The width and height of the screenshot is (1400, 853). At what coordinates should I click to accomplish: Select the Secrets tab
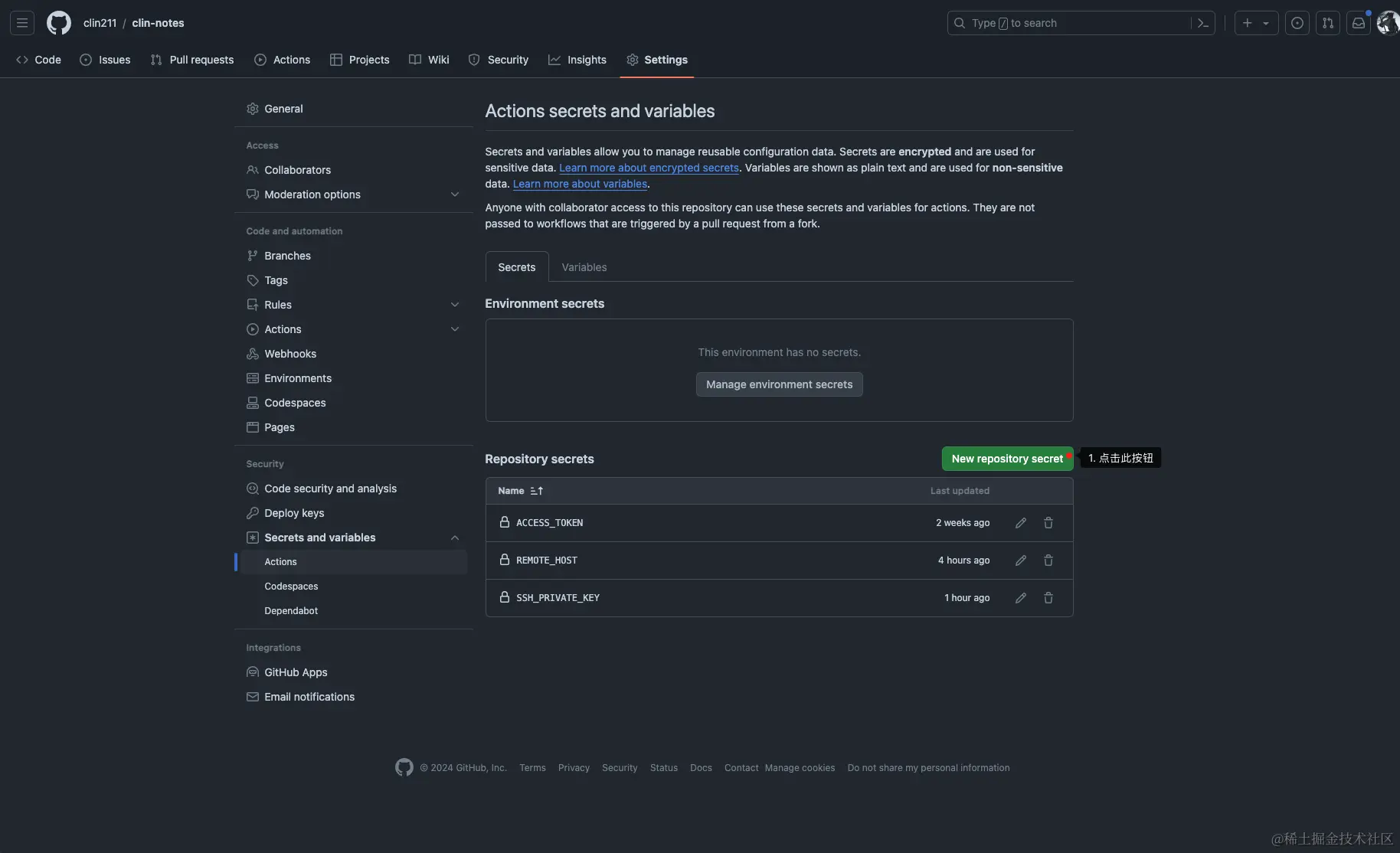tap(517, 267)
